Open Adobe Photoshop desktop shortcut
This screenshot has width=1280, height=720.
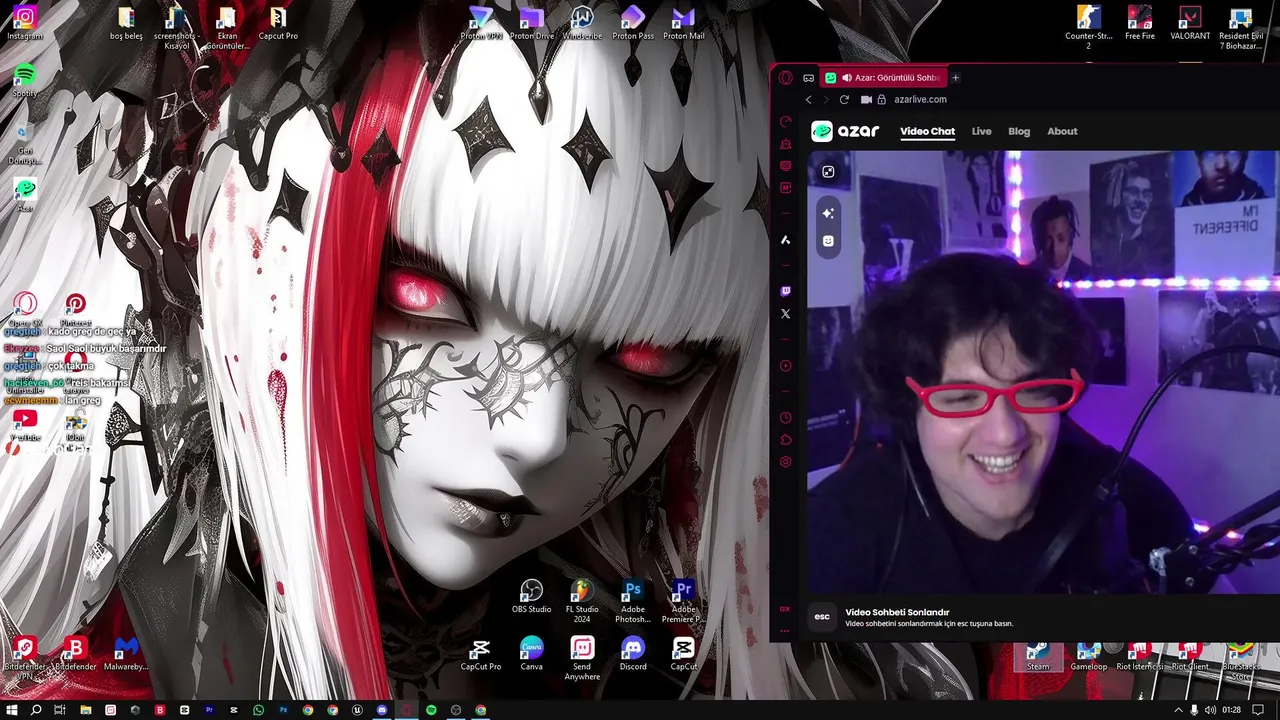(633, 601)
